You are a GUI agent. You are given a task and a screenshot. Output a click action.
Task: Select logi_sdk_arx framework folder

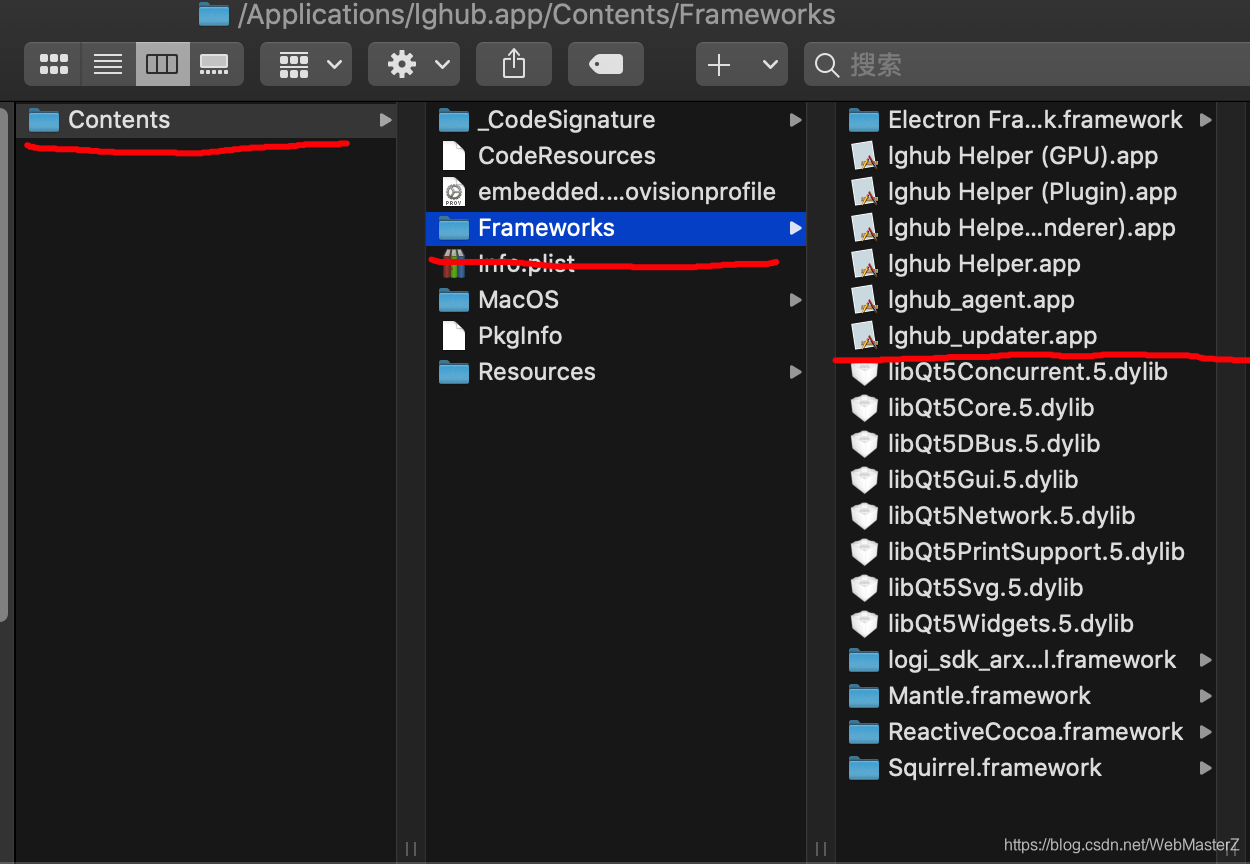coord(864,660)
